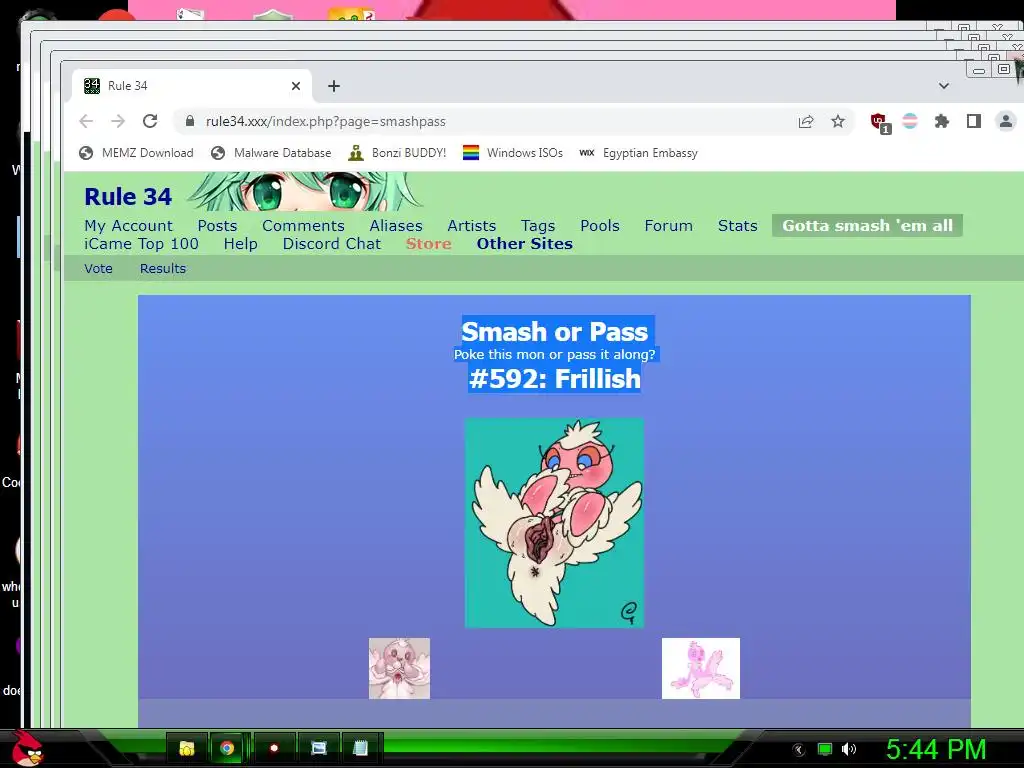
Task: Open the Windows ISOs bookmark
Action: 513,153
